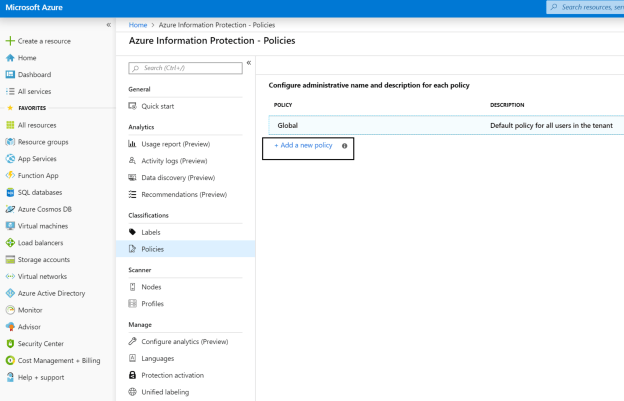
Task: Click the Default policy description cell
Action: click(x=551, y=126)
